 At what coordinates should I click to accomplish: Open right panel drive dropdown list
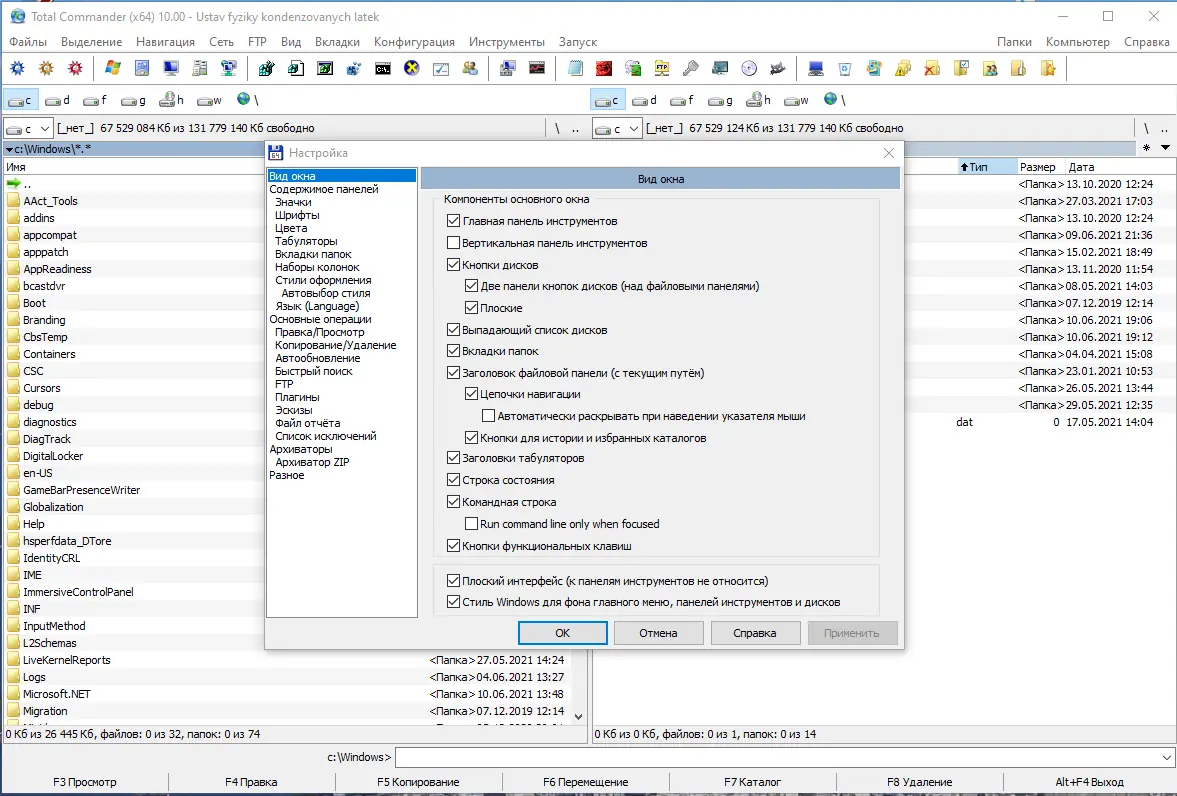[x=634, y=128]
